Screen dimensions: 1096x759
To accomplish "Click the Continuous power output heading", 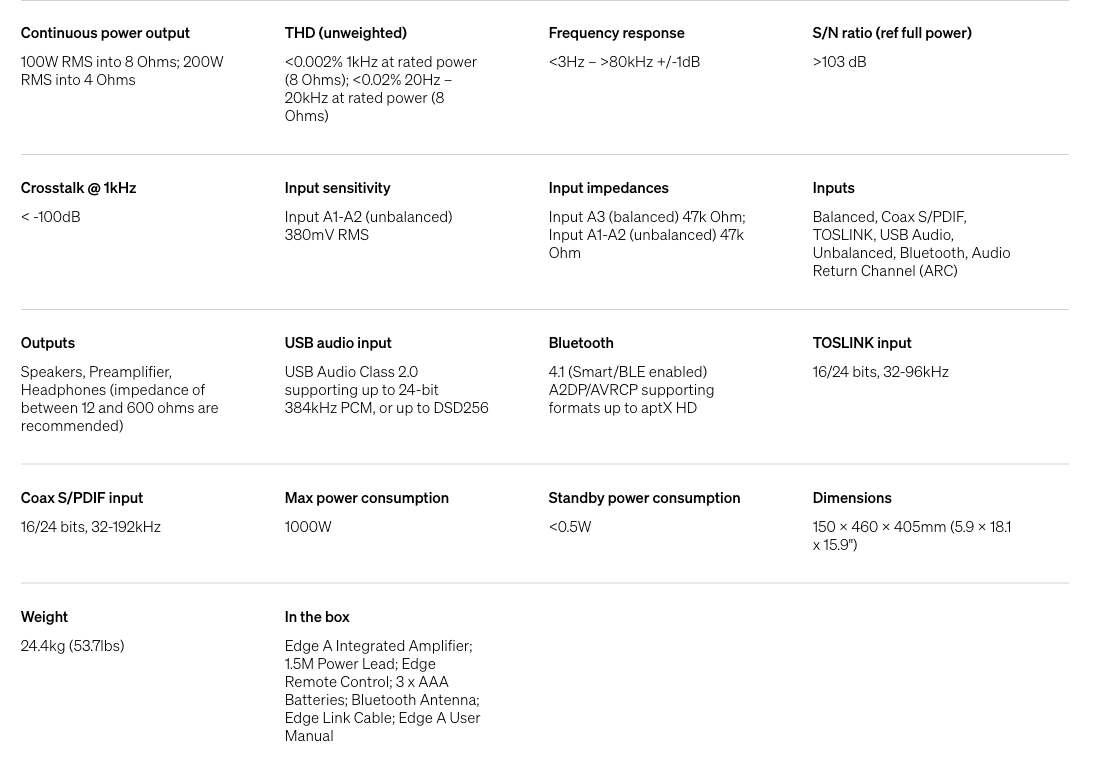I will (x=105, y=33).
